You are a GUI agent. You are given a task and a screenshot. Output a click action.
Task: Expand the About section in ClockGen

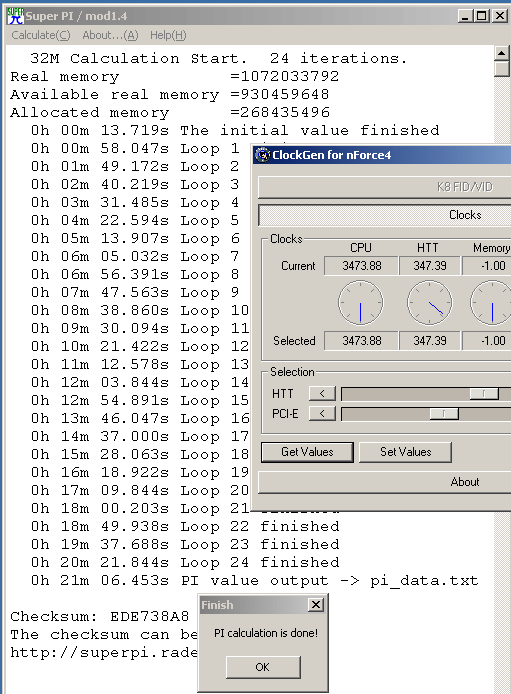(x=384, y=482)
